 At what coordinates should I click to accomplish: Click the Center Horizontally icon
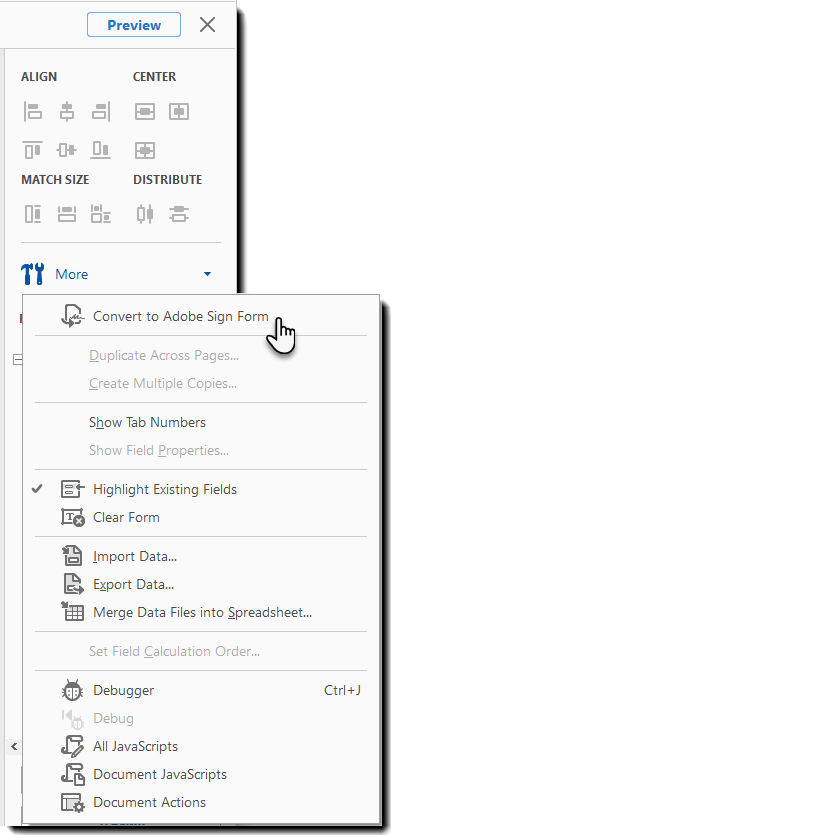point(144,111)
